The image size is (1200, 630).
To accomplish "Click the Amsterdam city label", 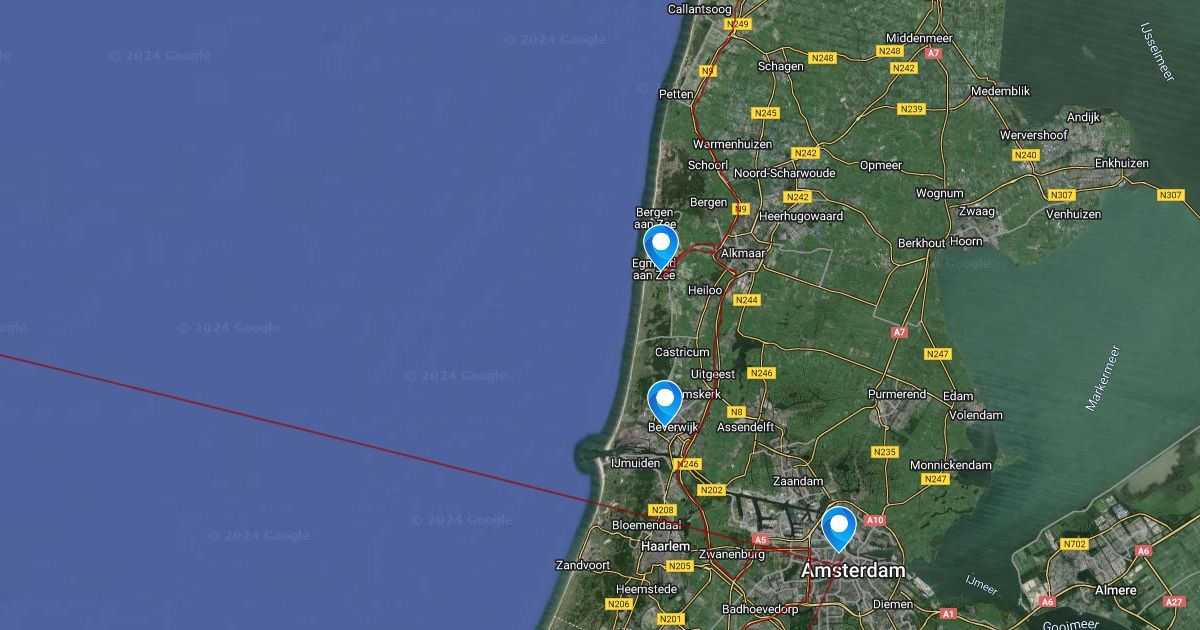I will (853, 571).
